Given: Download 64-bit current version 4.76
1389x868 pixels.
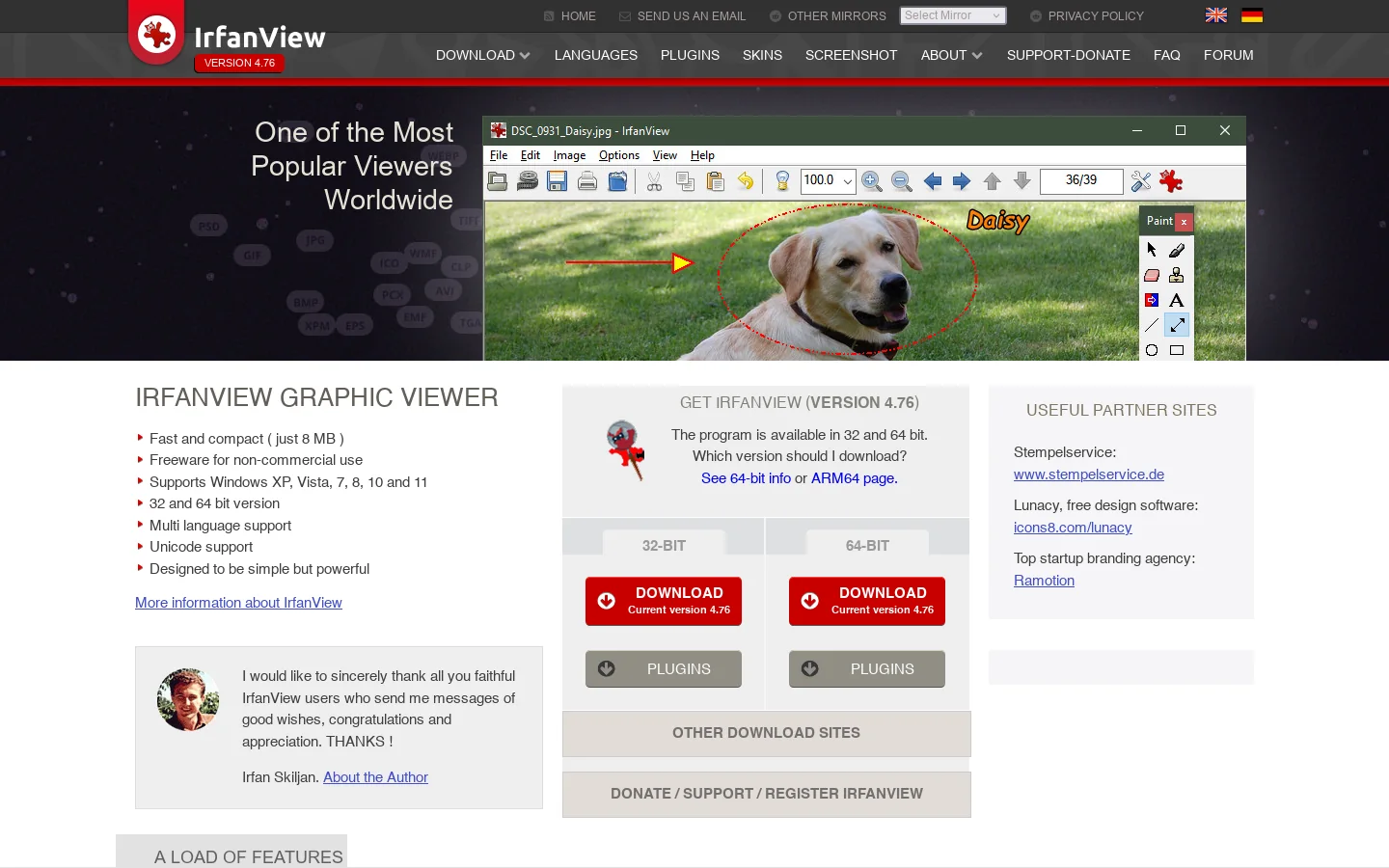Looking at the screenshot, I should [867, 601].
